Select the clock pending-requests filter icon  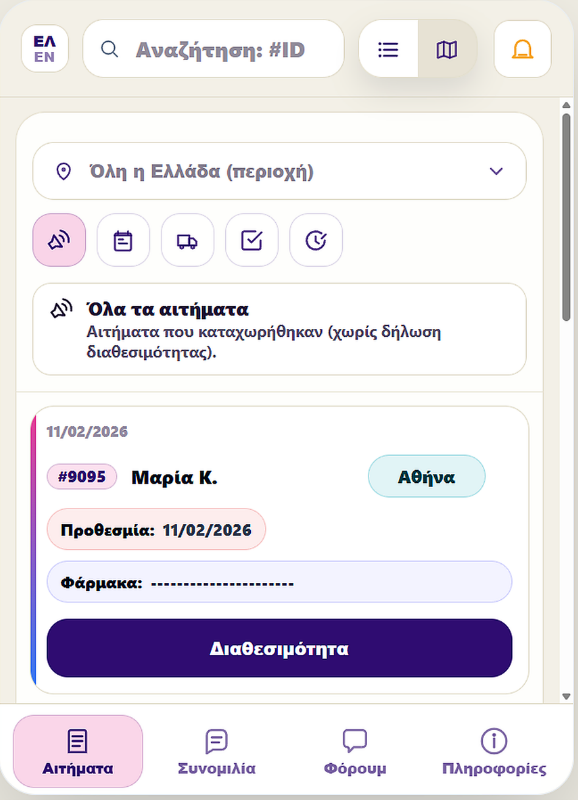click(x=315, y=240)
